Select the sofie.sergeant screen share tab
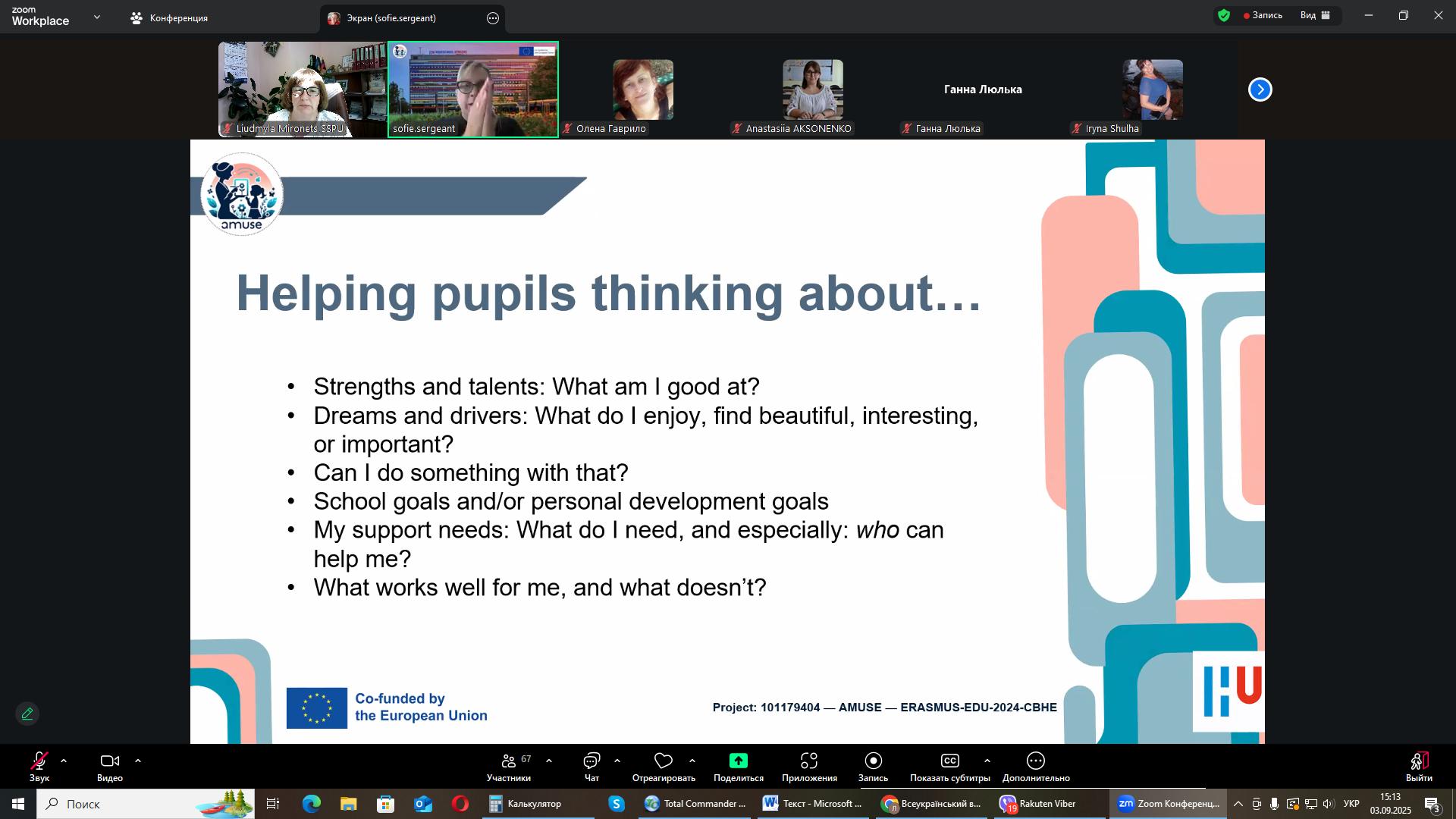Screen dimensions: 1456x819 tap(391, 18)
